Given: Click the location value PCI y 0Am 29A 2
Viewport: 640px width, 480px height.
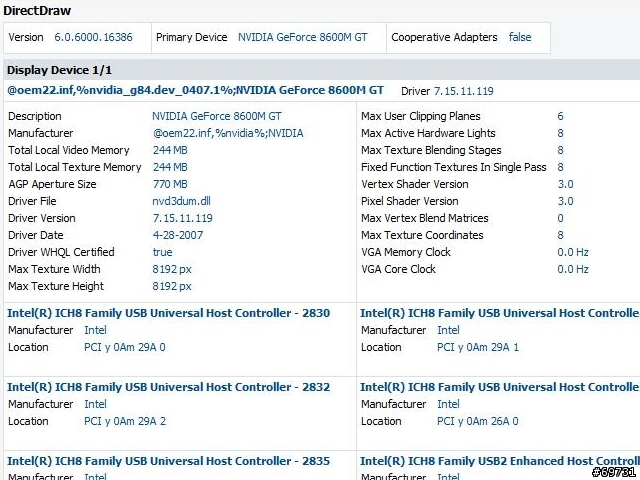Looking at the screenshot, I should click(x=125, y=421).
